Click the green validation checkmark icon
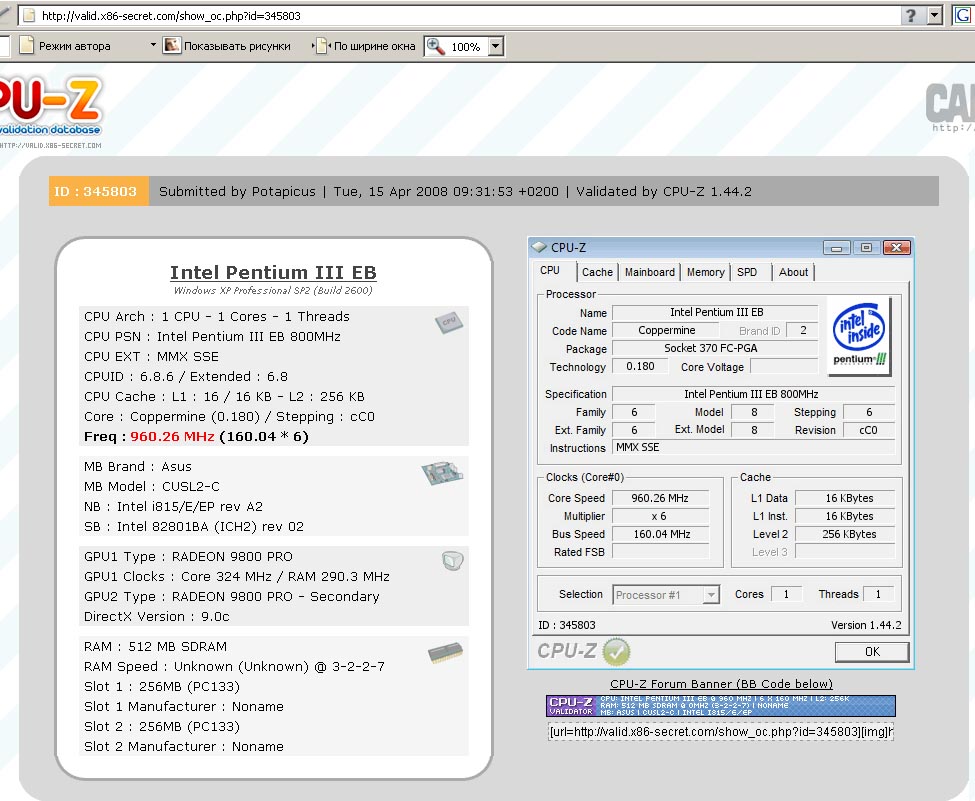975x801 pixels. tap(616, 652)
